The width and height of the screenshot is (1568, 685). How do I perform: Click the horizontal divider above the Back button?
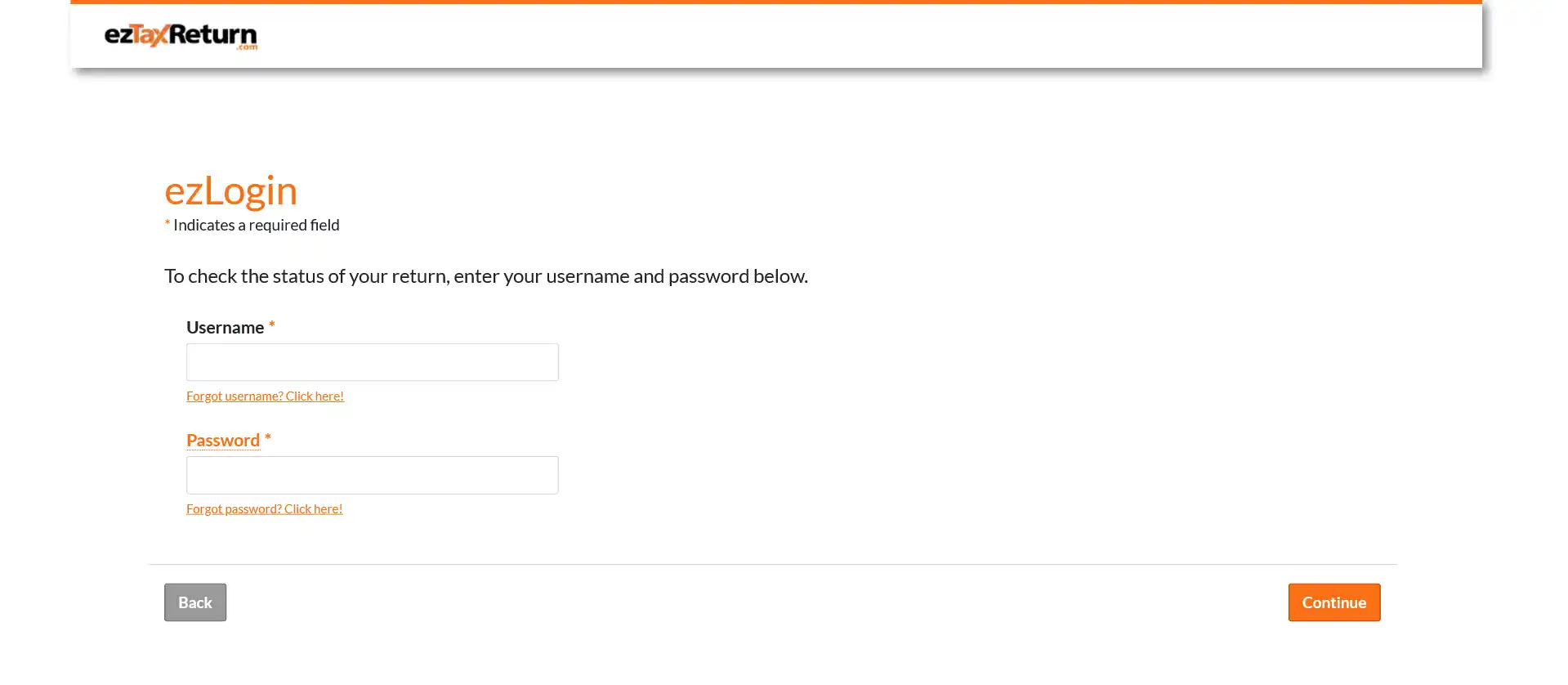pyautogui.click(x=772, y=565)
